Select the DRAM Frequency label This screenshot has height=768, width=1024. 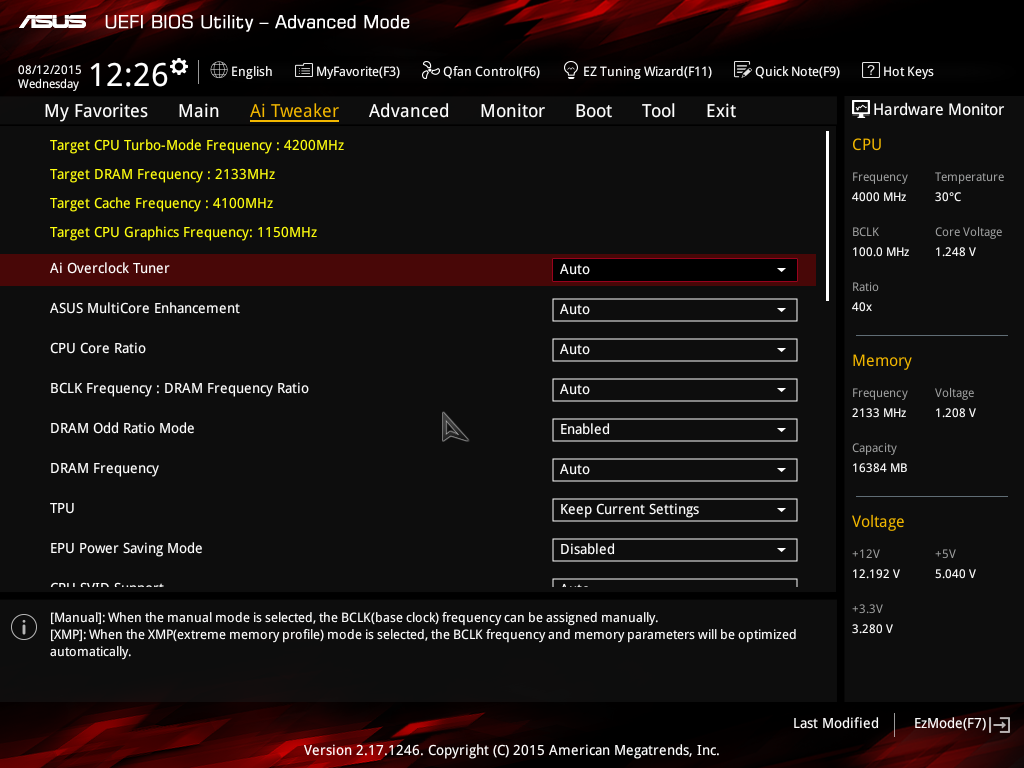pyautogui.click(x=104, y=468)
